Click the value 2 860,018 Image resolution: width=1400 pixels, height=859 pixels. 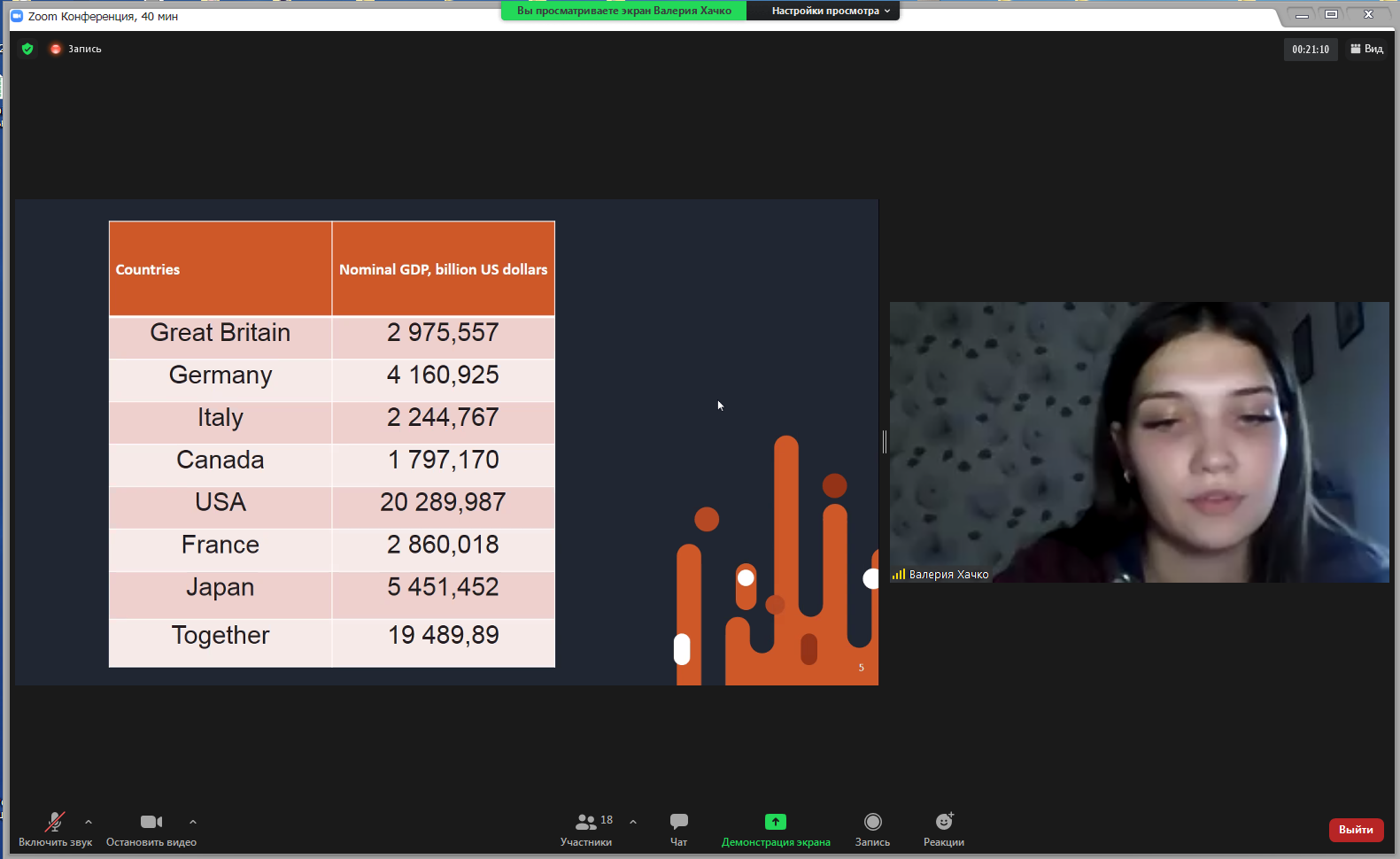click(443, 546)
